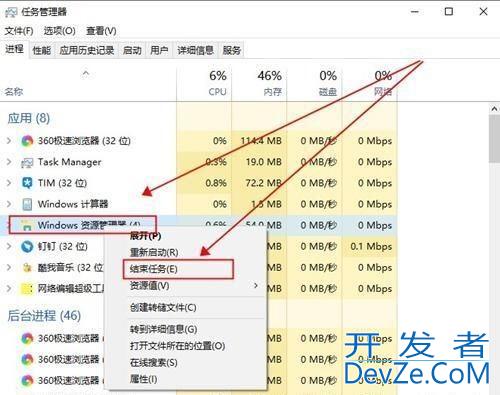Image resolution: width=500 pixels, height=395 pixels.
Task: Click the 0.1 Mbps network cell
Action: pyautogui.click(x=371, y=246)
